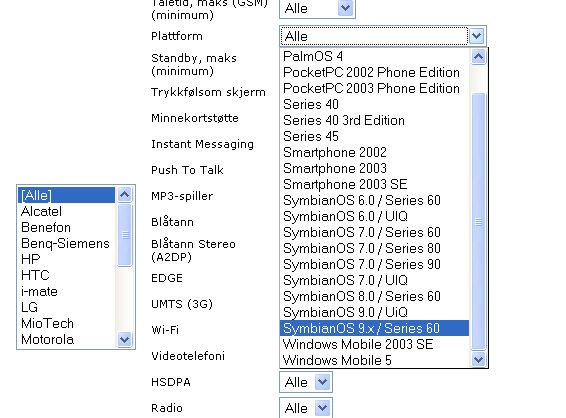Pick SymbianOS 7.0 / Series 60
This screenshot has width=566, height=418.
[x=375, y=232]
